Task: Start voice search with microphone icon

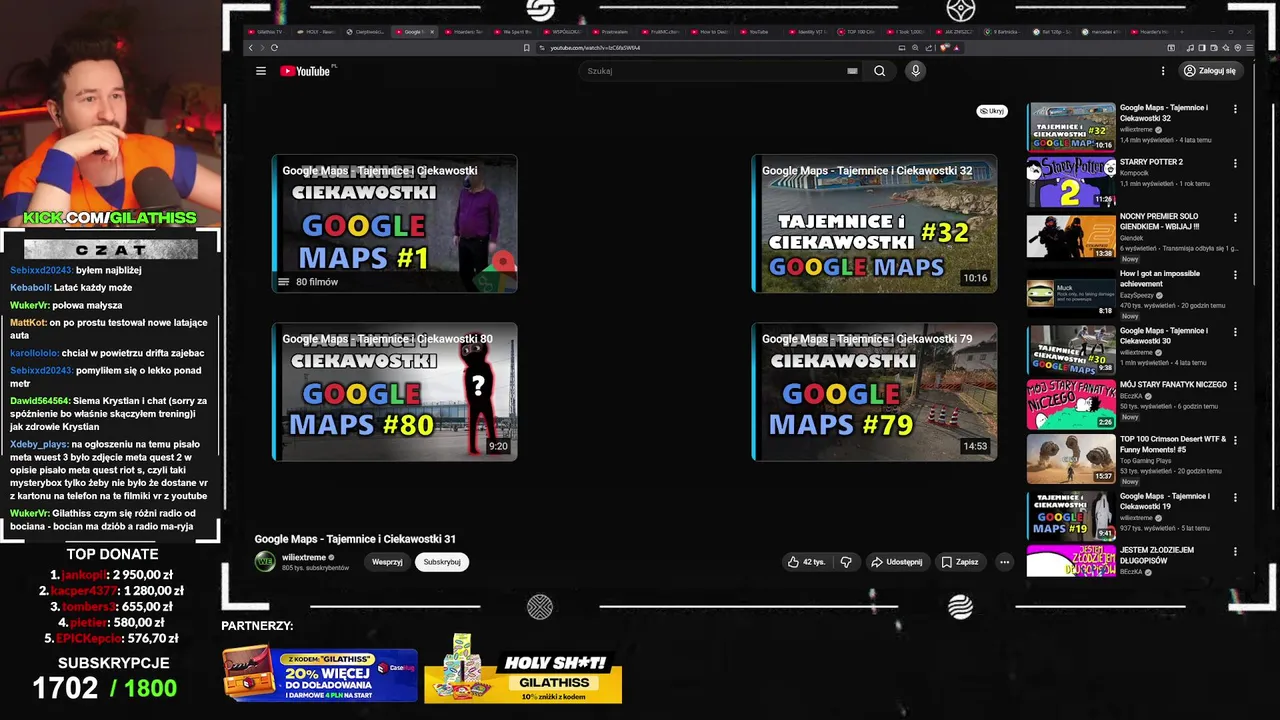Action: (x=915, y=71)
